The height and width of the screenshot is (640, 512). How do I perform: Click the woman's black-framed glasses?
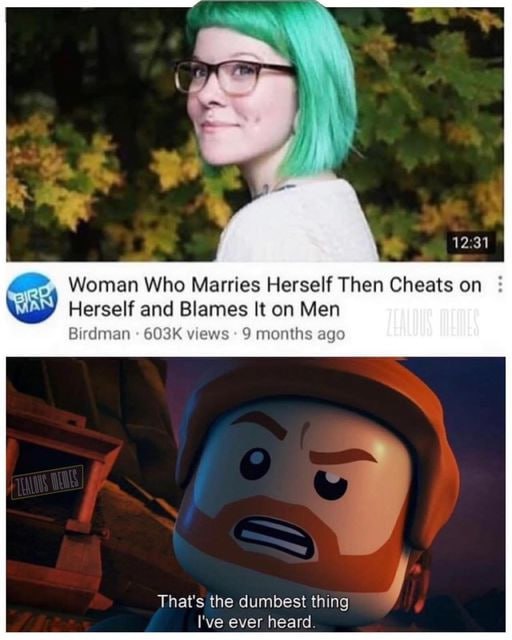234,77
